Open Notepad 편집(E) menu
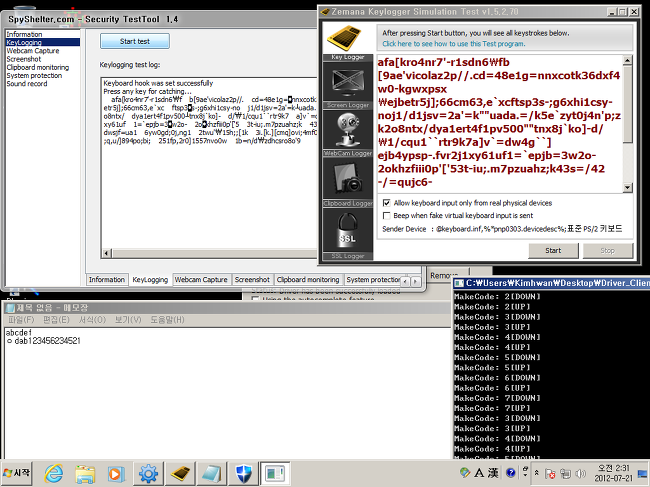This screenshot has height=487, width=650. point(56,320)
